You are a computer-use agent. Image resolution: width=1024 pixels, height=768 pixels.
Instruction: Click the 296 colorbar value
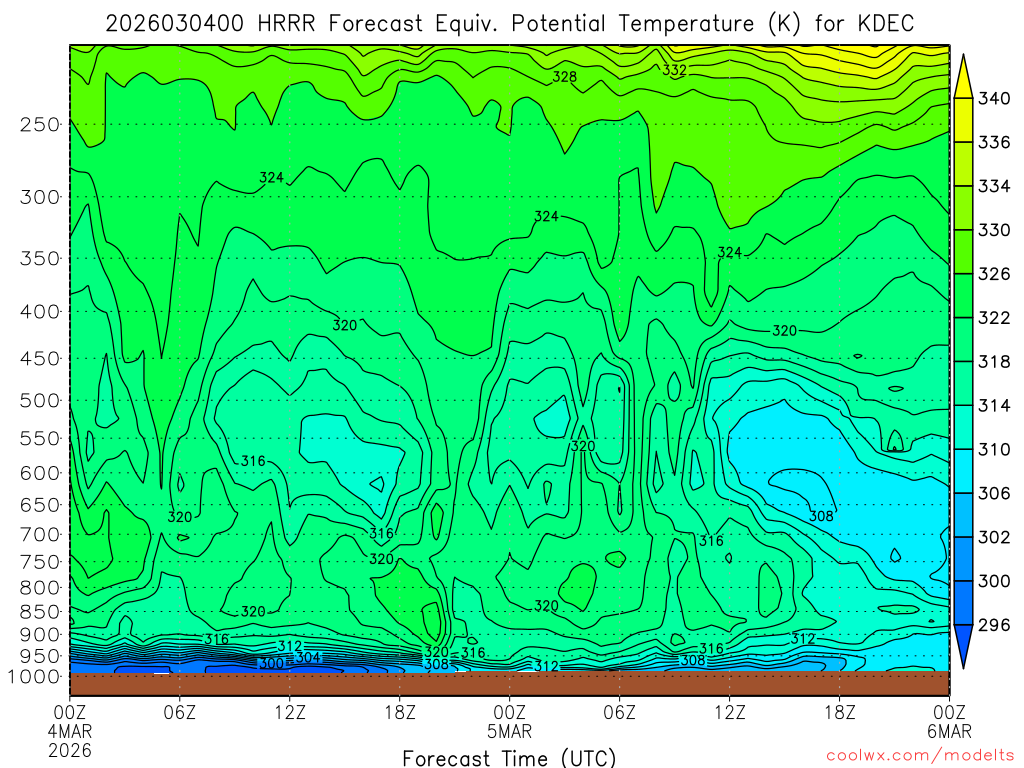[x=994, y=625]
